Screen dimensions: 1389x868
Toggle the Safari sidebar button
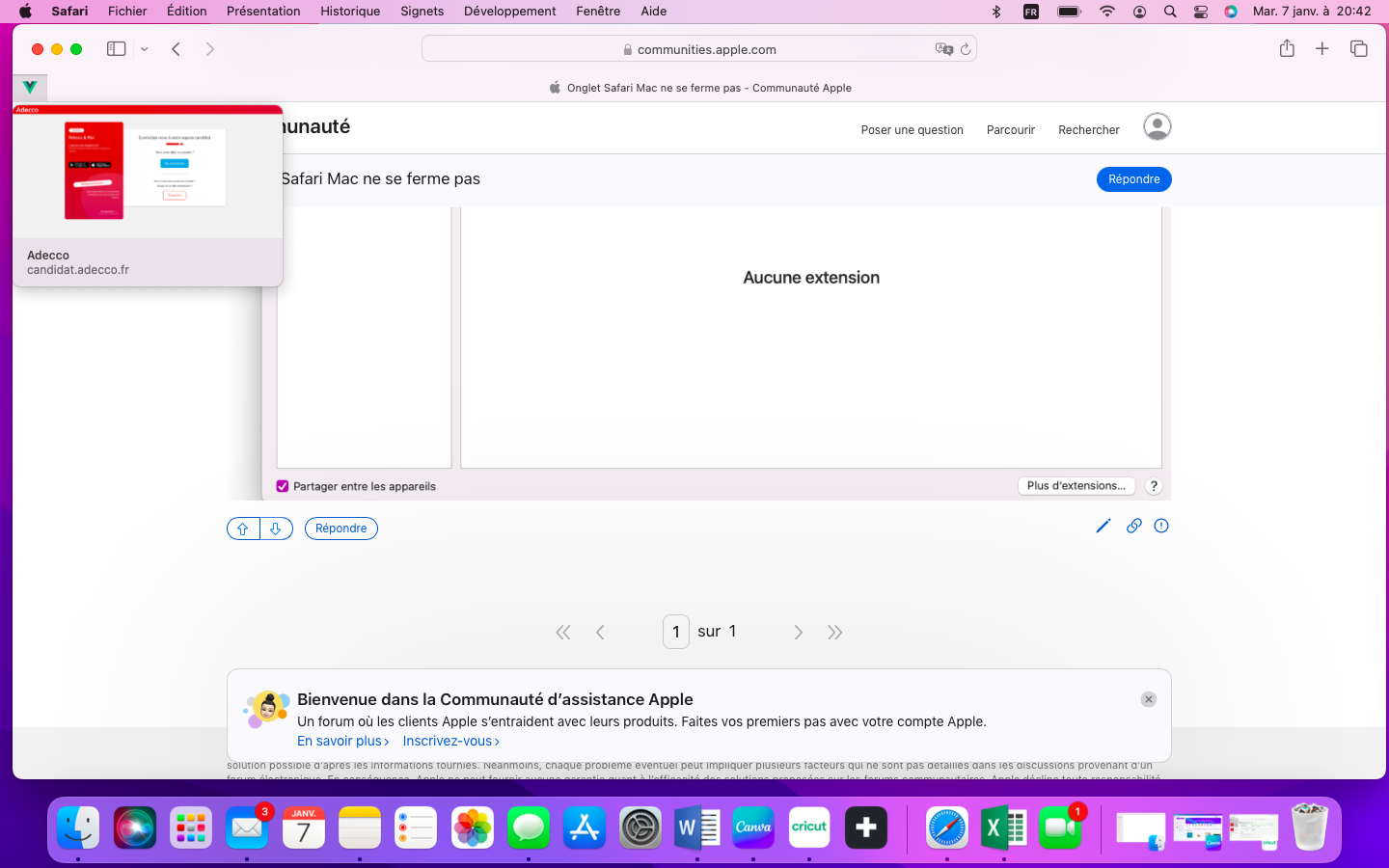[117, 49]
